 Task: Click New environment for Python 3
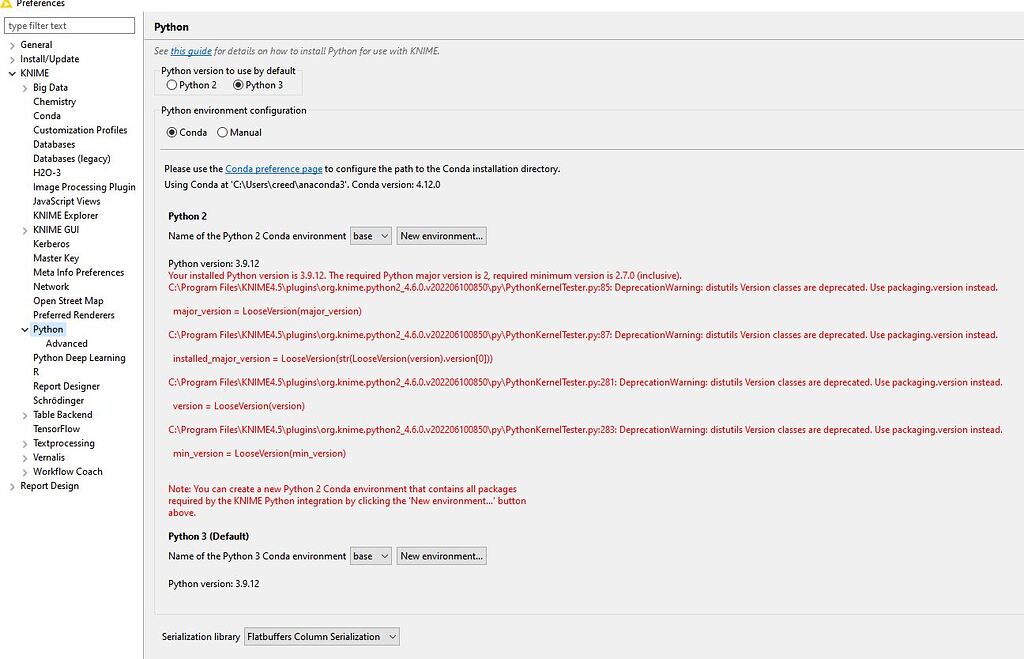[441, 555]
